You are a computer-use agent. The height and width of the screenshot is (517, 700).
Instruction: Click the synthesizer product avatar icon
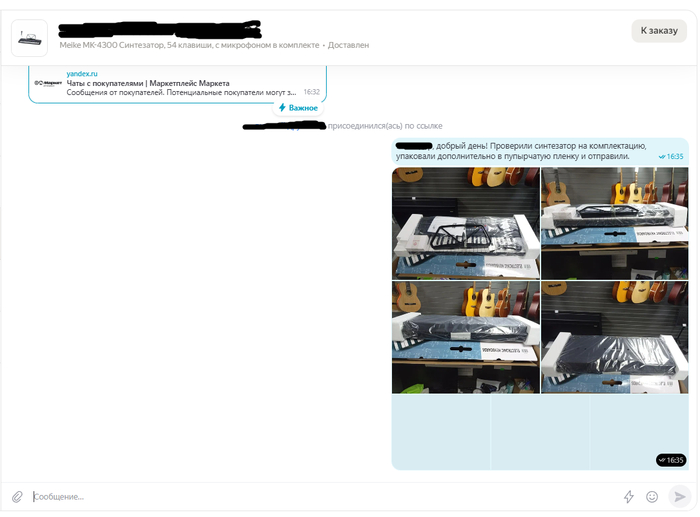29,38
